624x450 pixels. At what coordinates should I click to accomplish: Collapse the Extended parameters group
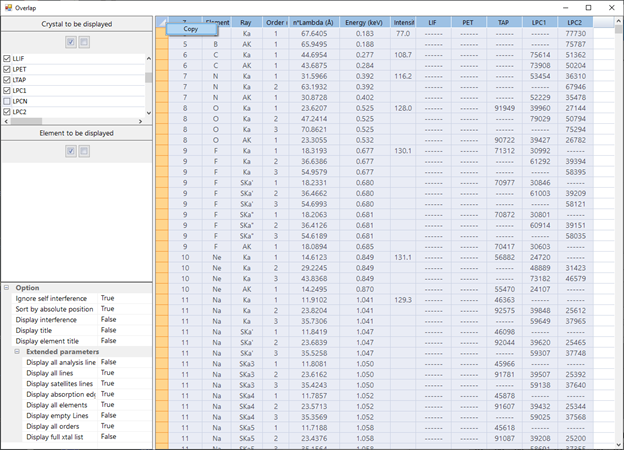[x=17, y=352]
